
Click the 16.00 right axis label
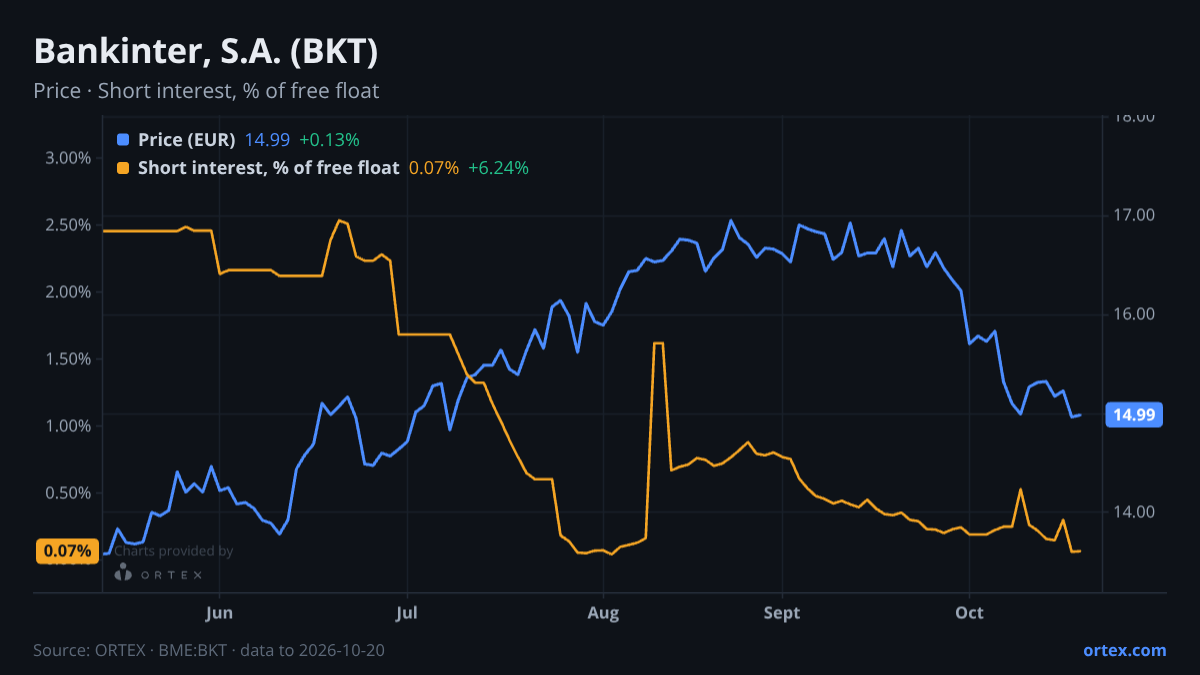(1134, 314)
